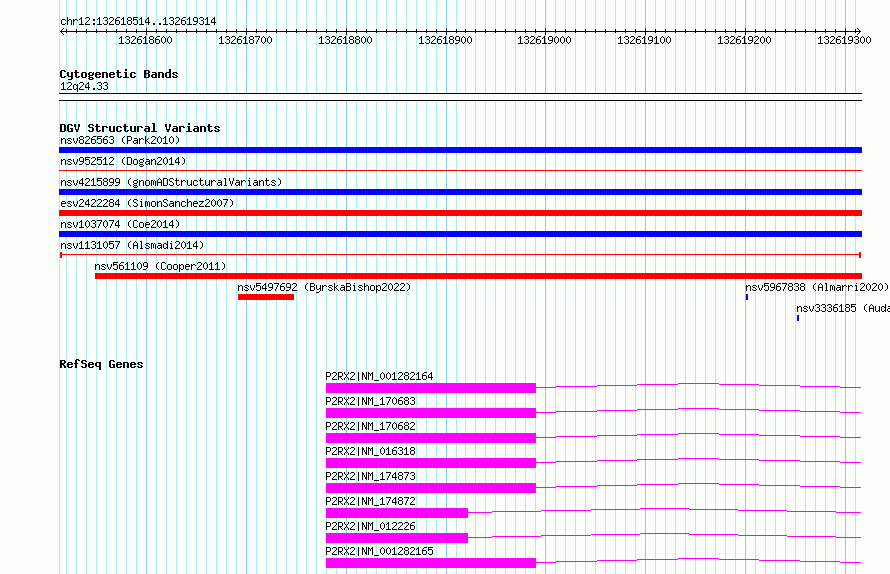Select the shorter NM_012226 exon block
Screen dimensions: 890x574
tap(397, 538)
